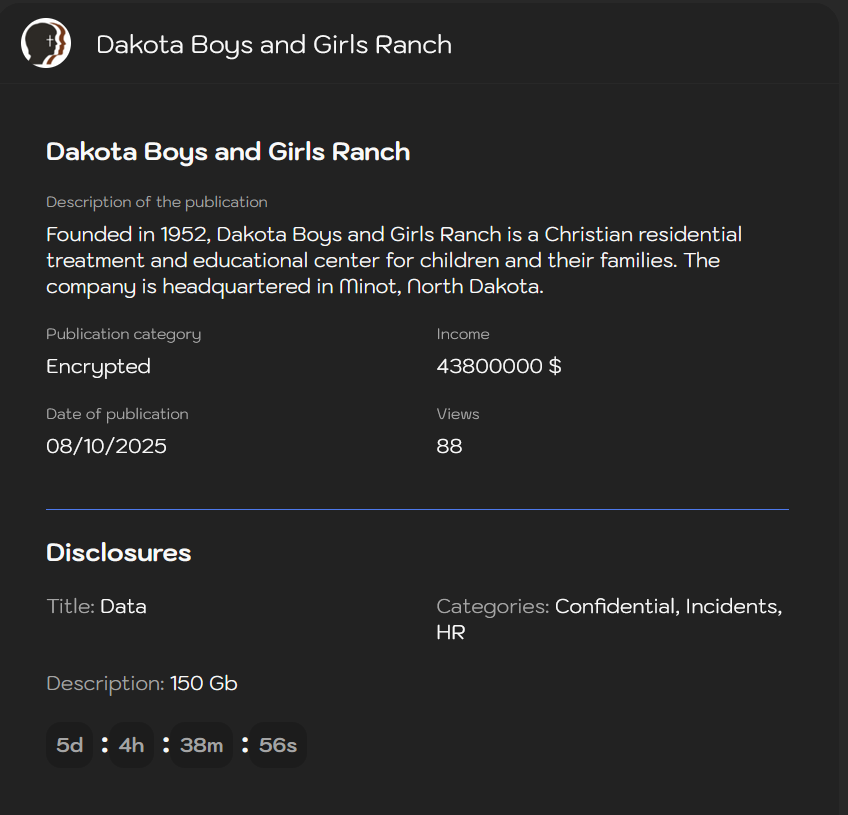Click the countdown hours box '4h'
848x815 pixels.
(x=131, y=745)
